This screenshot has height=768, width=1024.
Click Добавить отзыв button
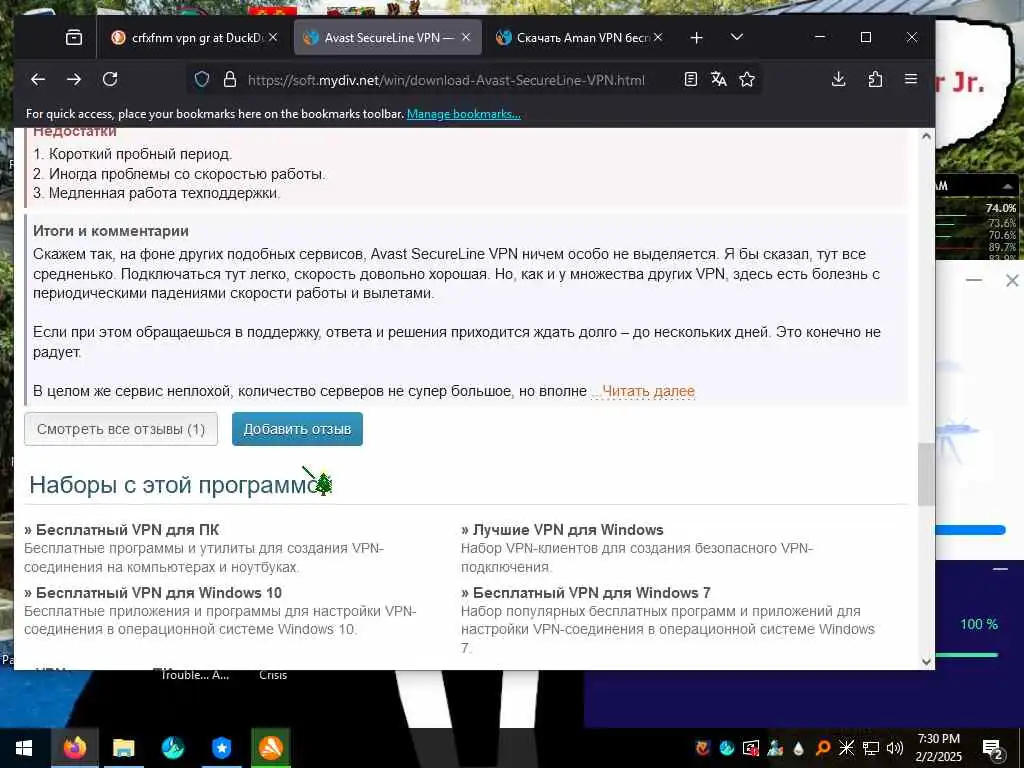pos(297,429)
